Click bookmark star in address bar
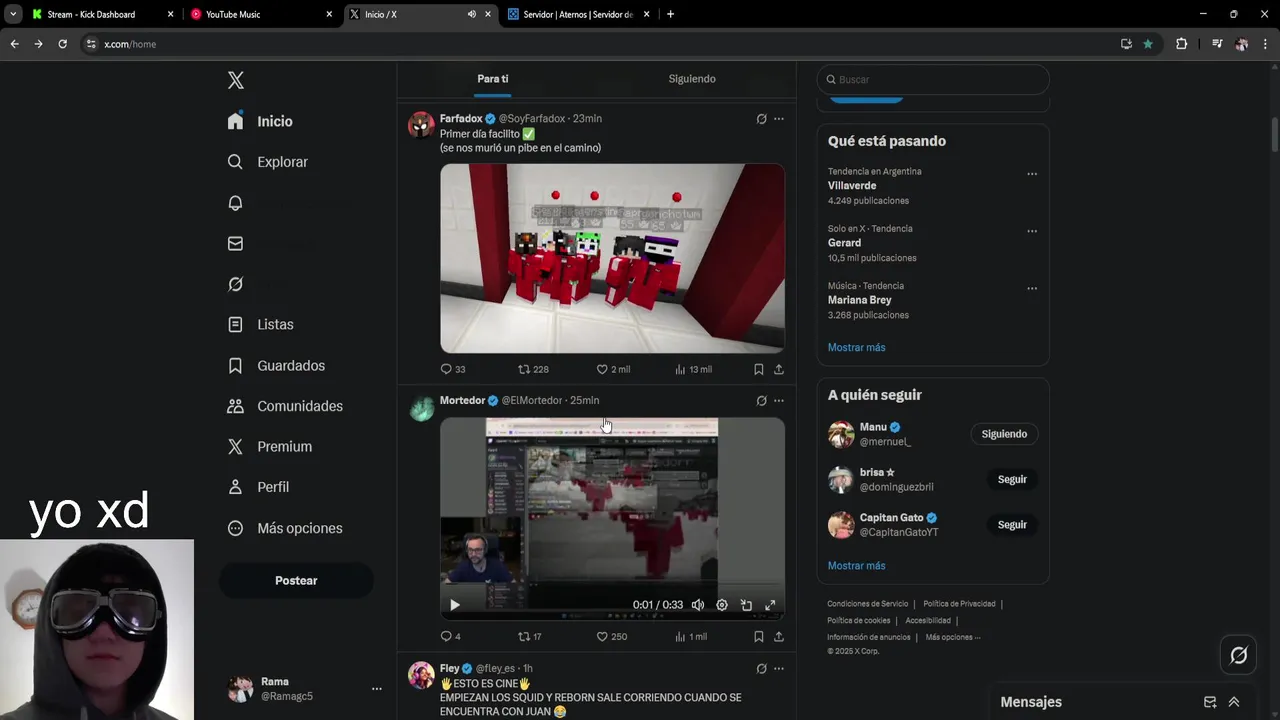 (1148, 44)
